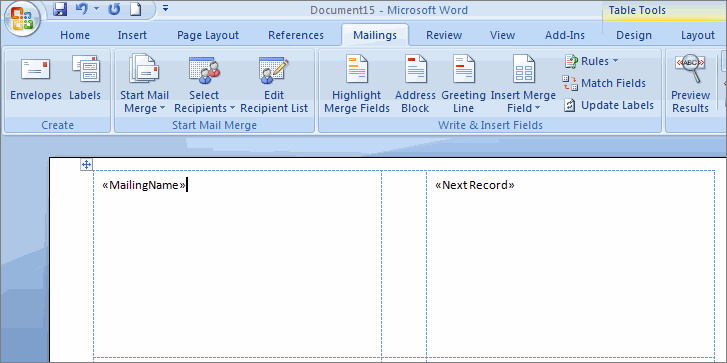Screen dimensions: 727x363
Task: Customize the Quick Access Toolbar dropdown
Action: 166,8
